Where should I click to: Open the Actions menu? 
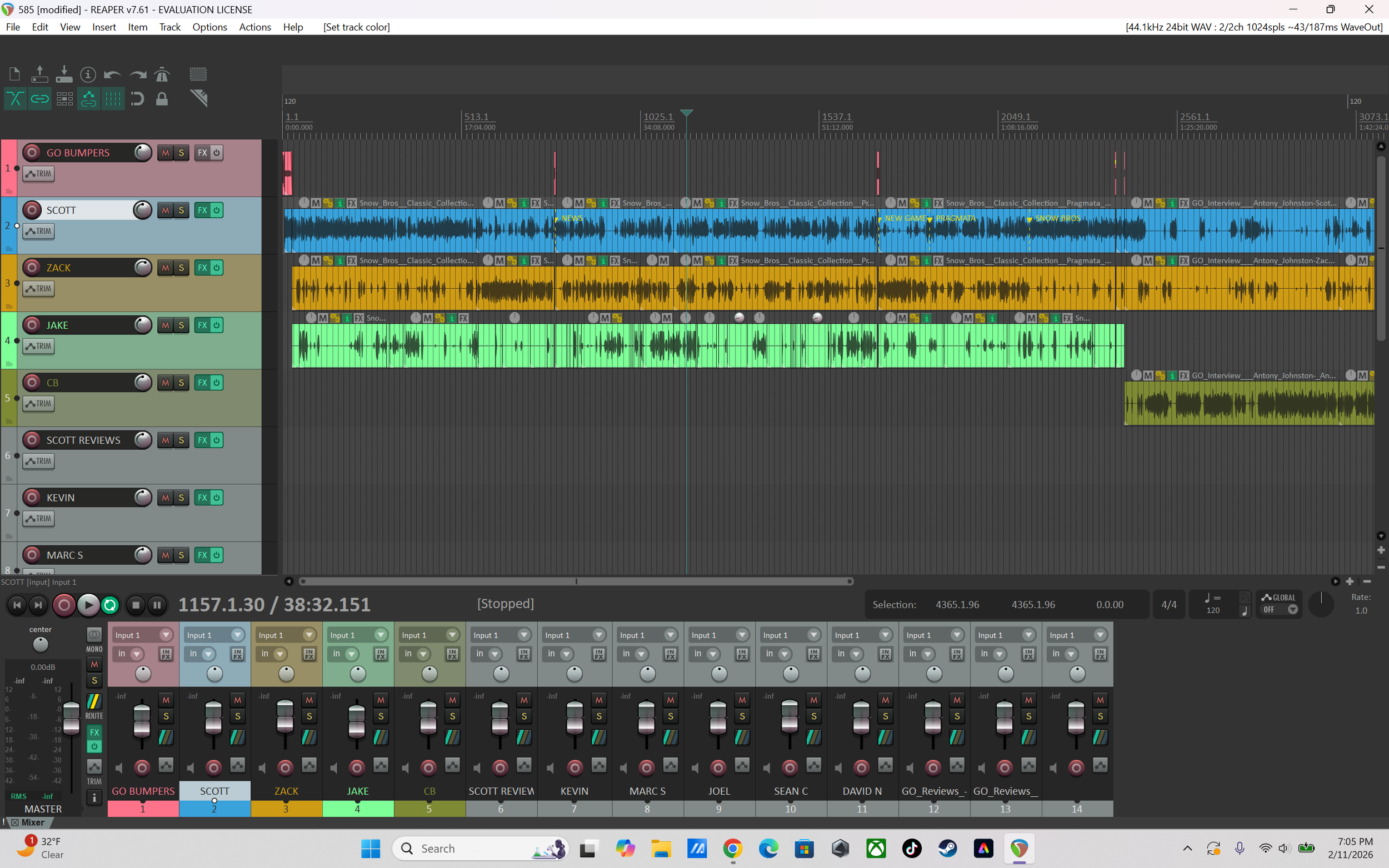[255, 27]
